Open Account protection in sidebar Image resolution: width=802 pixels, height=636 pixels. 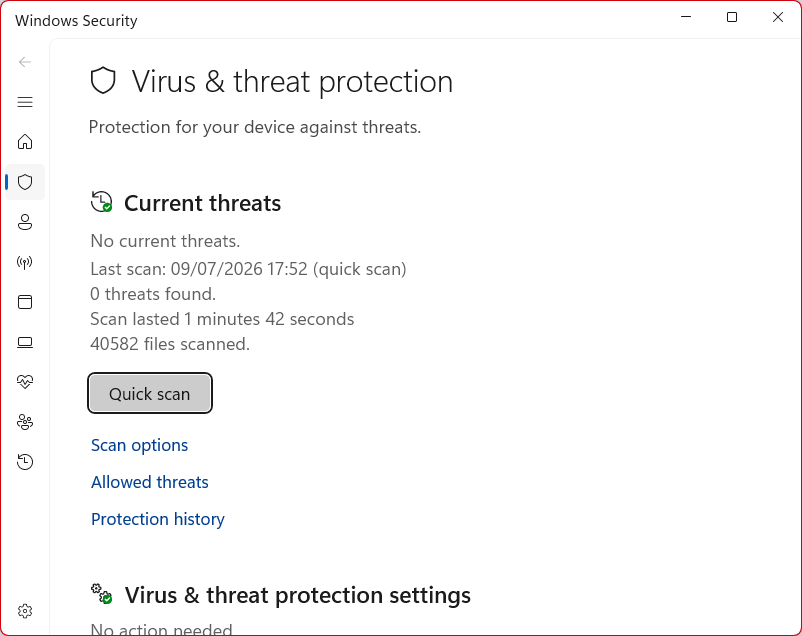click(x=25, y=222)
